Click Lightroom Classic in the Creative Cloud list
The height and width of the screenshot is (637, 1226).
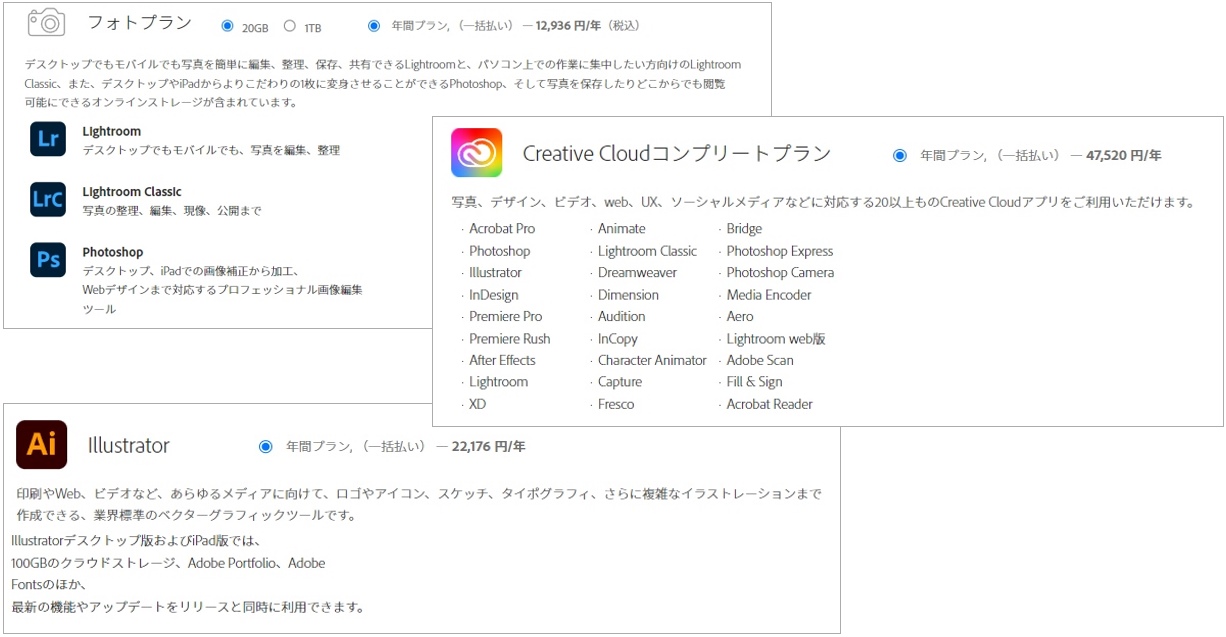tap(648, 251)
